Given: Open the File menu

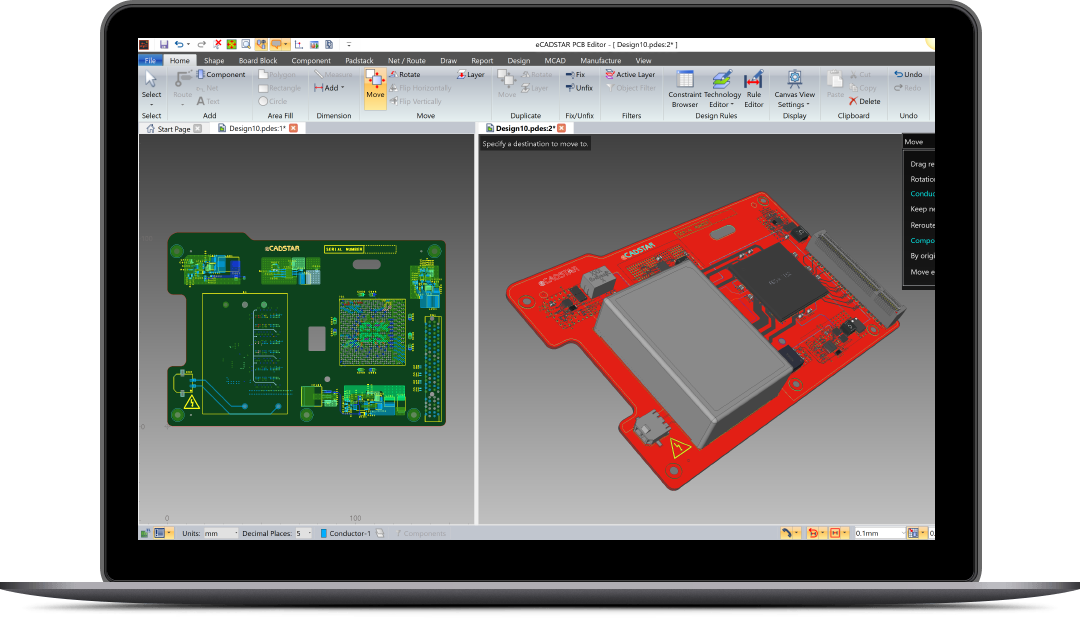Looking at the screenshot, I should (150, 61).
